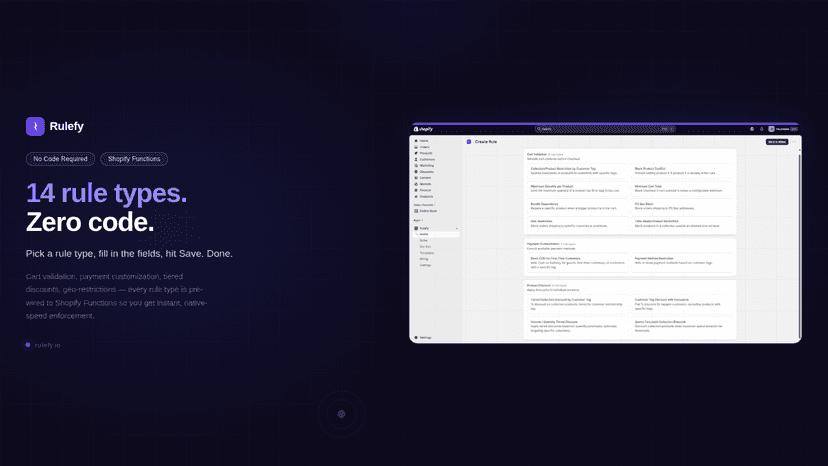828x466 pixels.
Task: Open Discounts in the Shopify sidebar
Action: click(426, 172)
